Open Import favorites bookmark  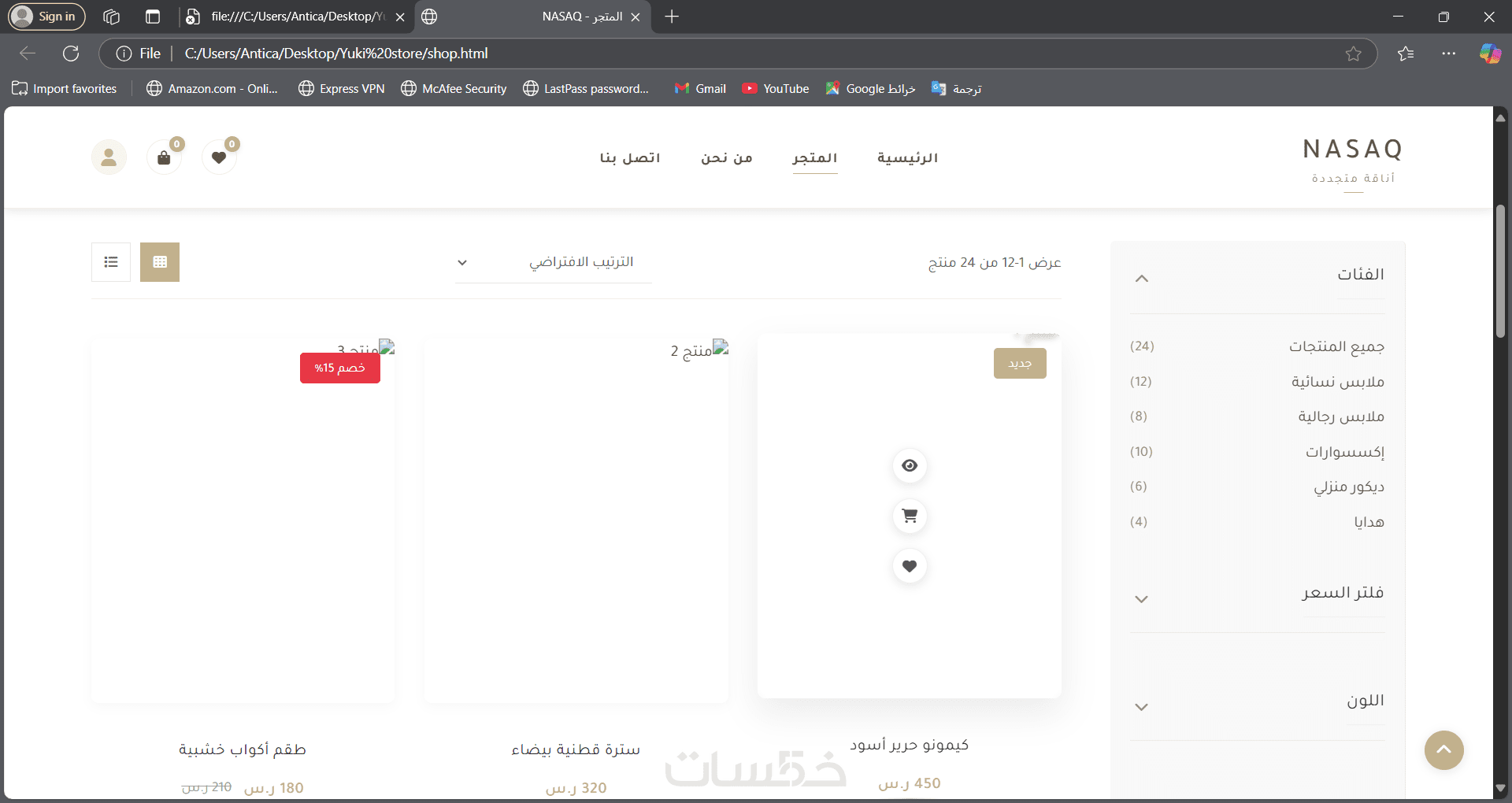[x=65, y=89]
